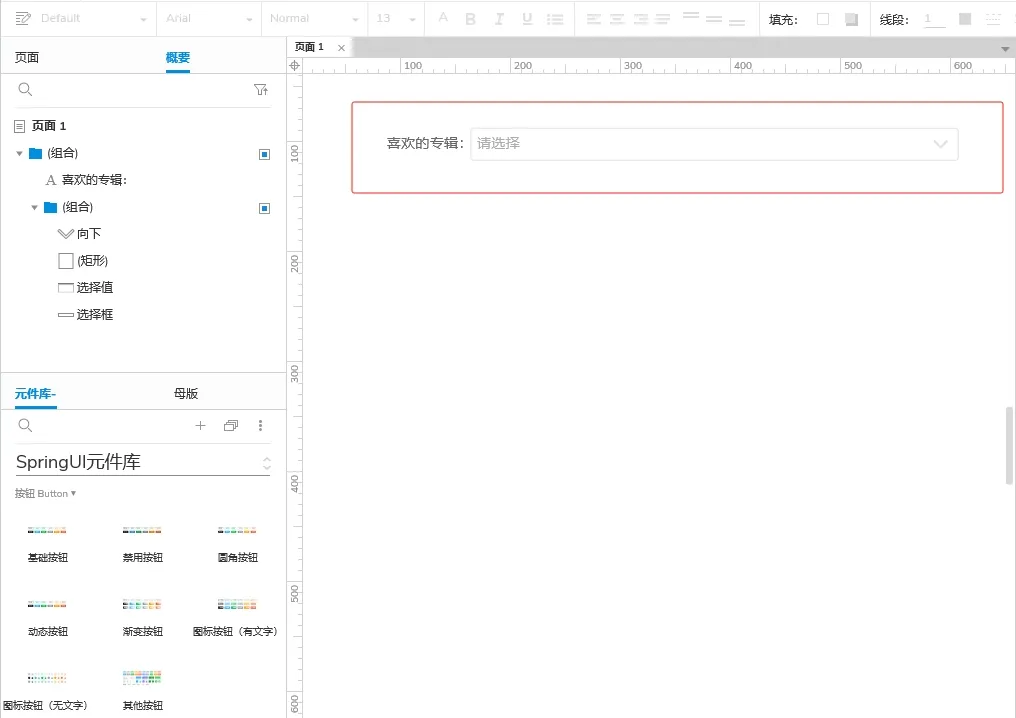Screen dimensions: 1016x718
Task: Switch to the 页面 tab
Action: 27,57
